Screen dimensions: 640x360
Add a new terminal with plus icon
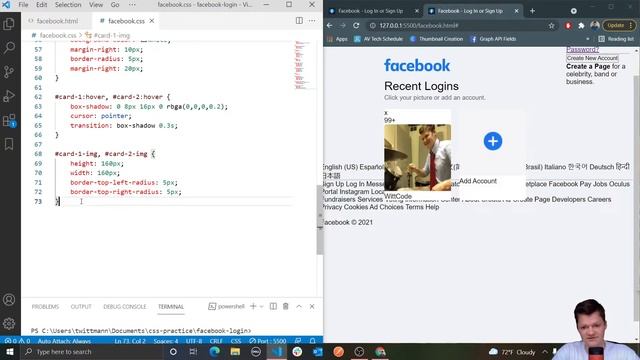tap(253, 306)
